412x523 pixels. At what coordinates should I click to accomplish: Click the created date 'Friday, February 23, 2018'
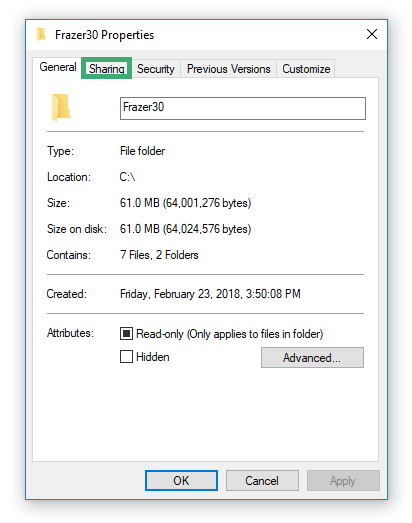click(x=180, y=294)
